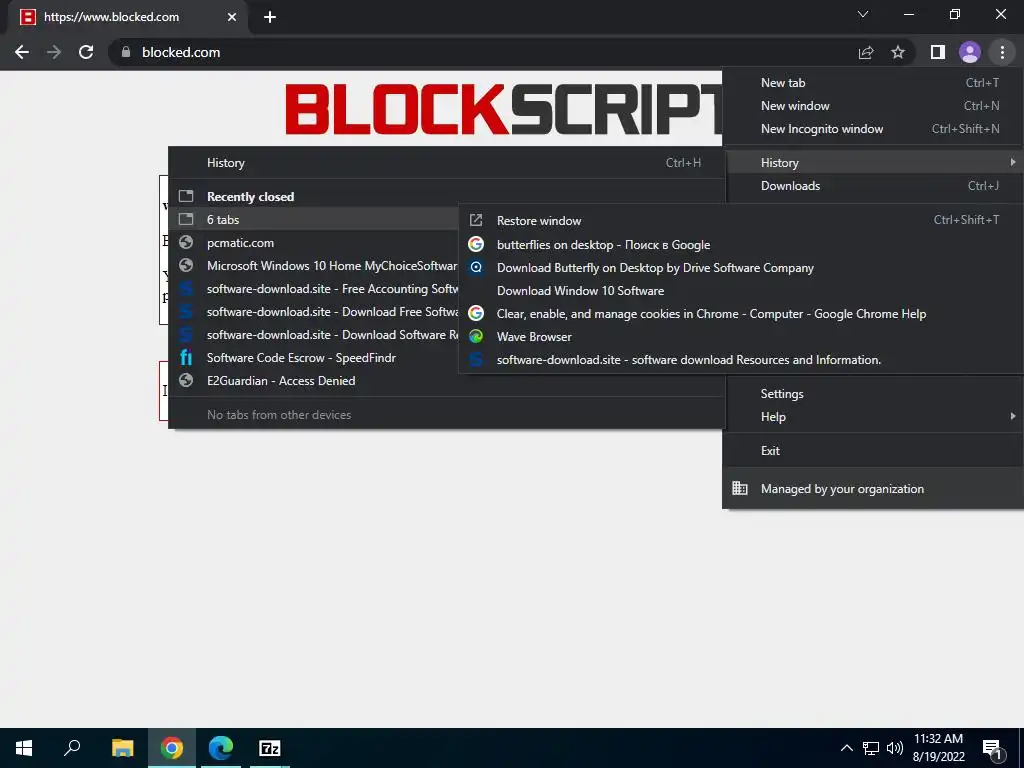Expand the Help submenu
The image size is (1024, 768).
point(872,417)
